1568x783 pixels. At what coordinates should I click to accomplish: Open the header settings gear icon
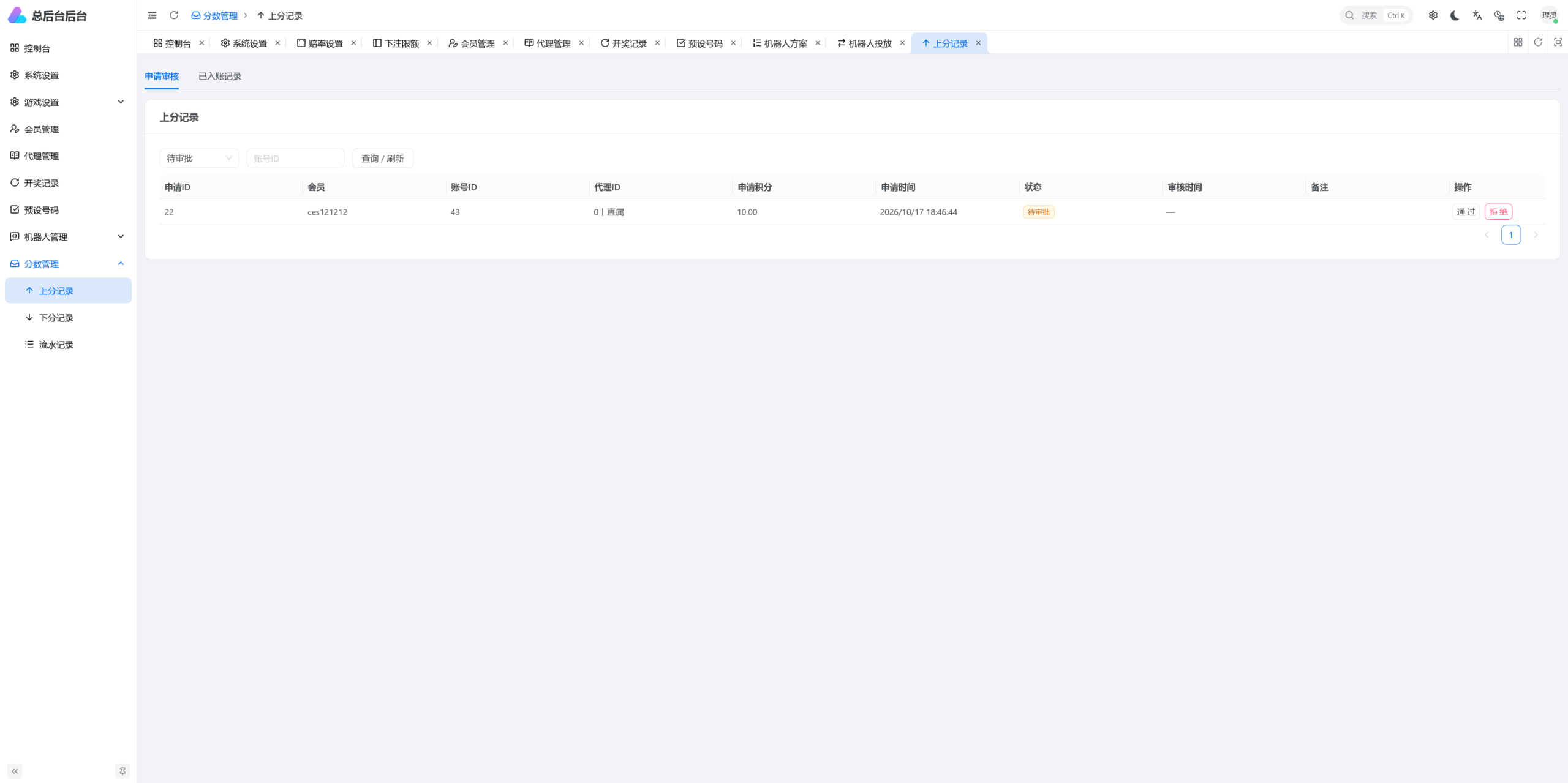(x=1433, y=15)
